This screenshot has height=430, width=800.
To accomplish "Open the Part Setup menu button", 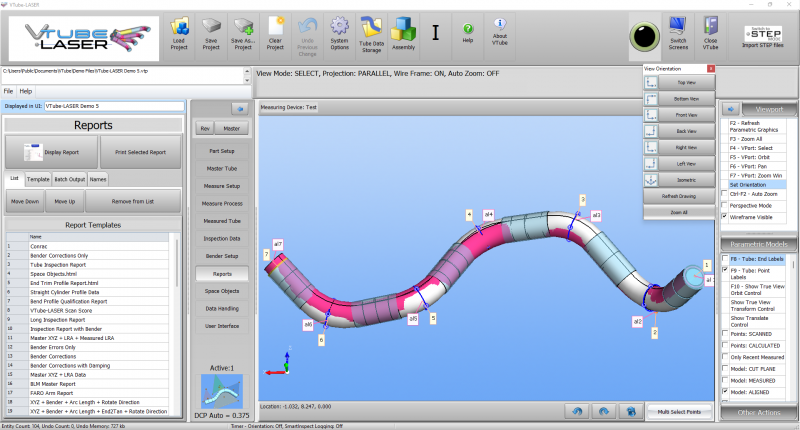I will (x=222, y=151).
